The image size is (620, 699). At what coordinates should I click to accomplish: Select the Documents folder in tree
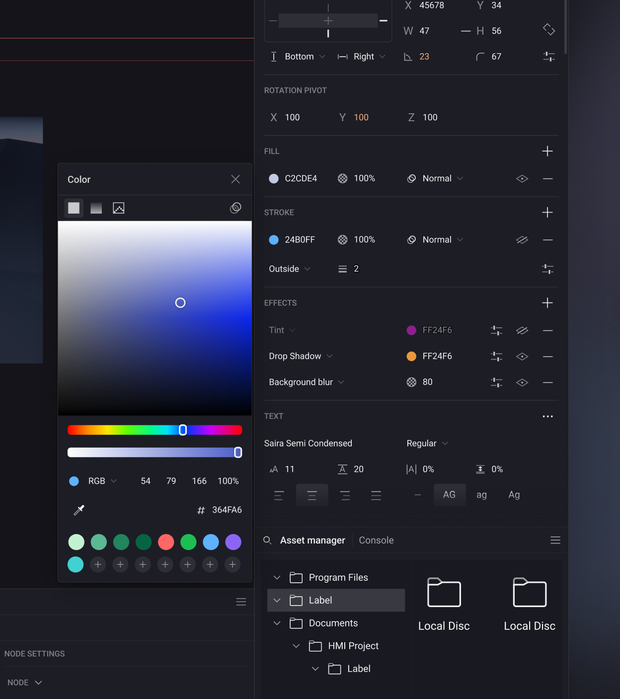[333, 623]
